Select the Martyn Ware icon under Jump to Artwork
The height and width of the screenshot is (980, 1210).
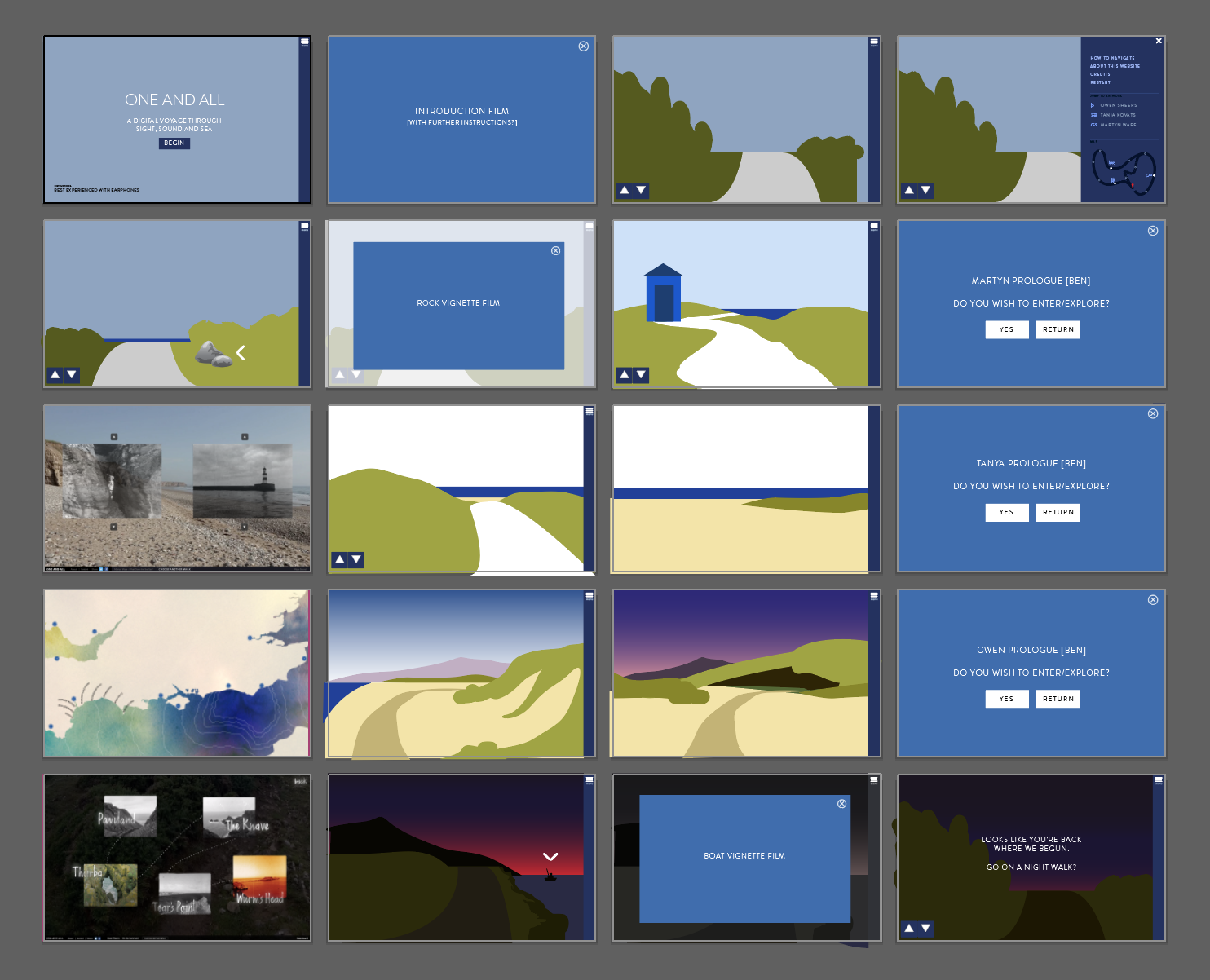pos(1093,125)
